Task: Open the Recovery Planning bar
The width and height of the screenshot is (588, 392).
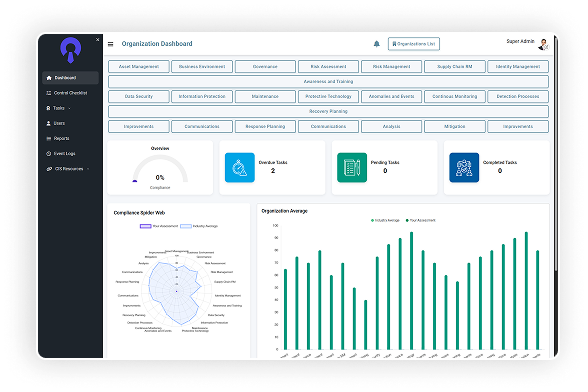Action: [x=328, y=111]
